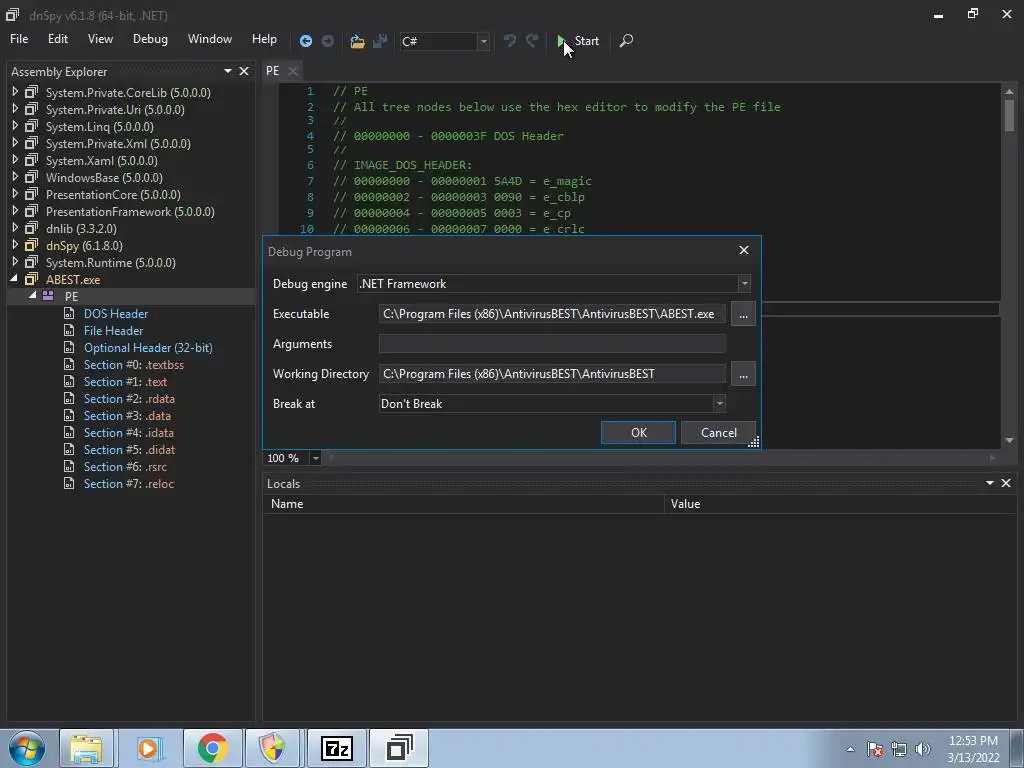The image size is (1024, 768).
Task: Click the Arguments input field
Action: (552, 344)
